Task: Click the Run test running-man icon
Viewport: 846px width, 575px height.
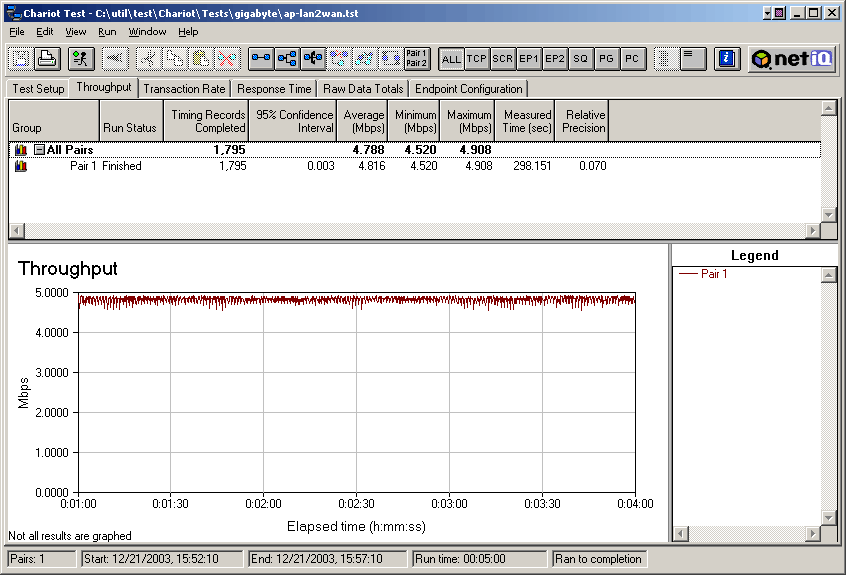Action: (81, 58)
